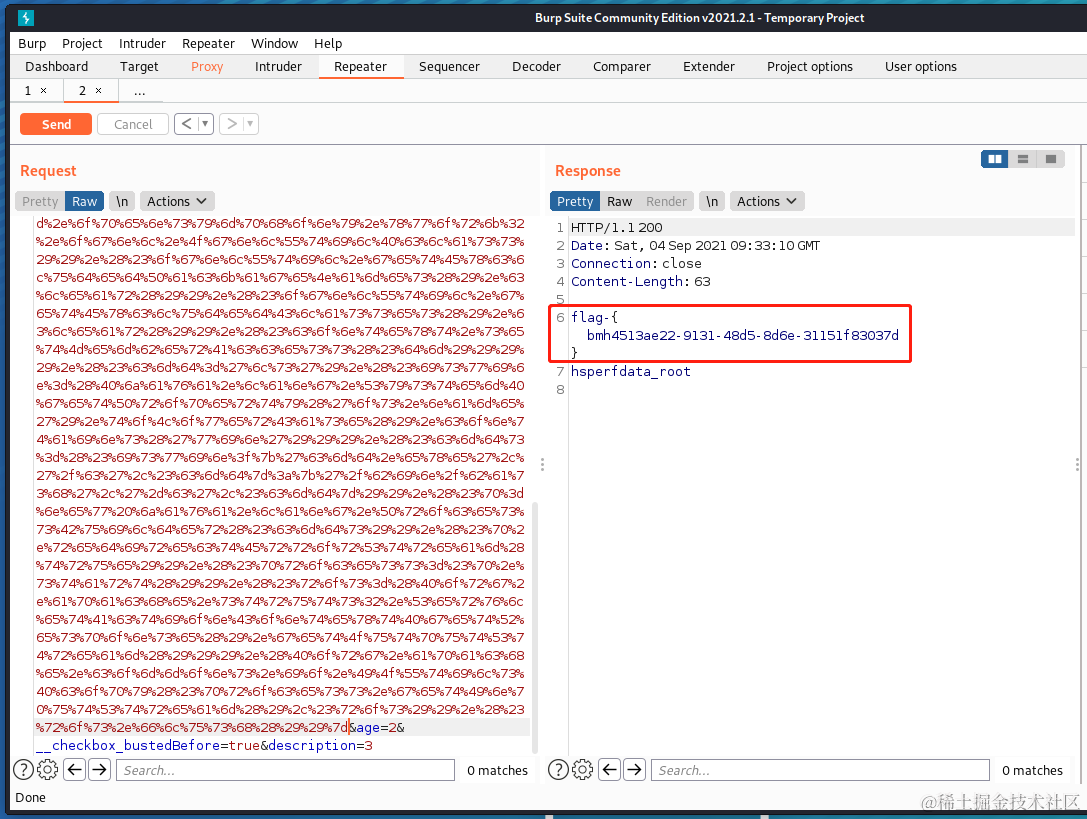Click the Connection: close header line

pos(636,264)
